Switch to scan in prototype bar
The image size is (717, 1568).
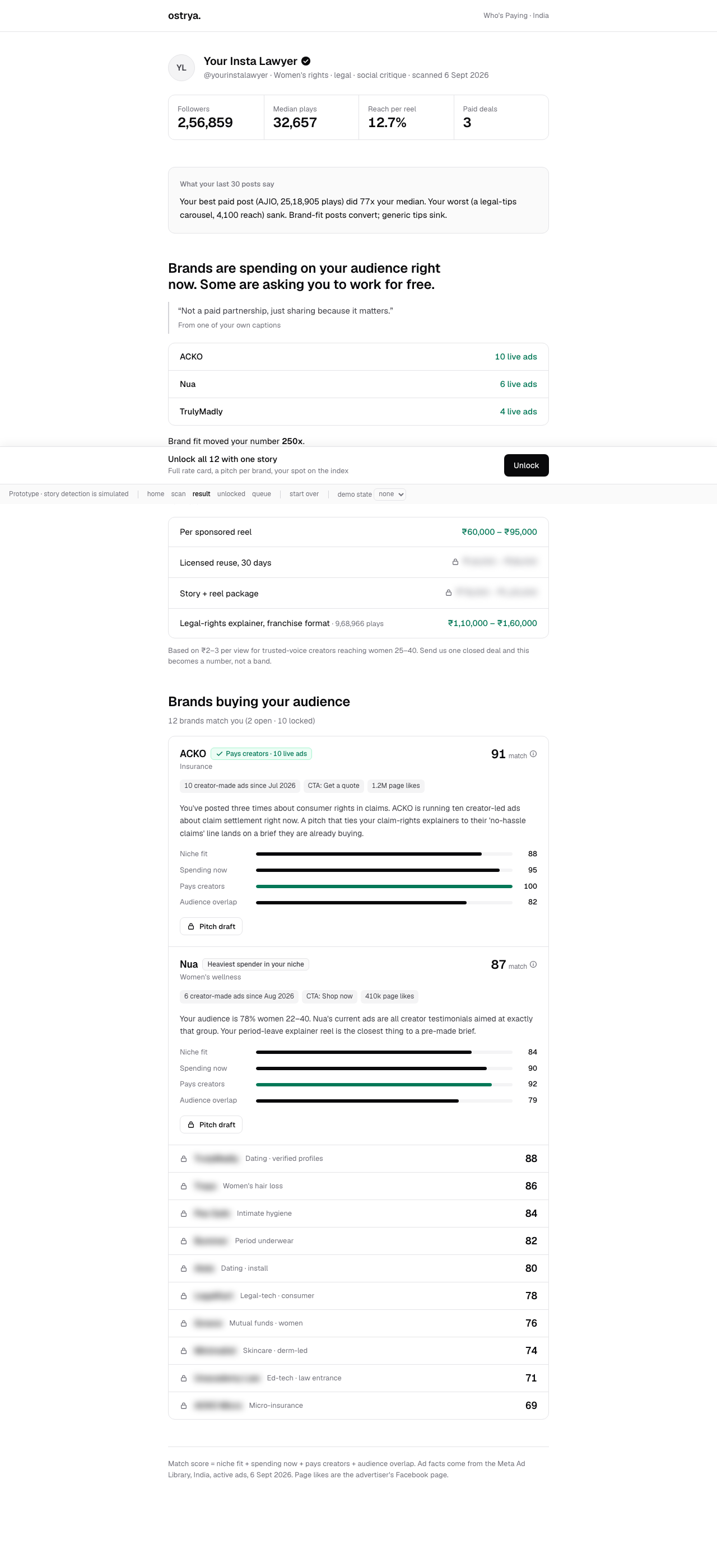pyautogui.click(x=178, y=494)
